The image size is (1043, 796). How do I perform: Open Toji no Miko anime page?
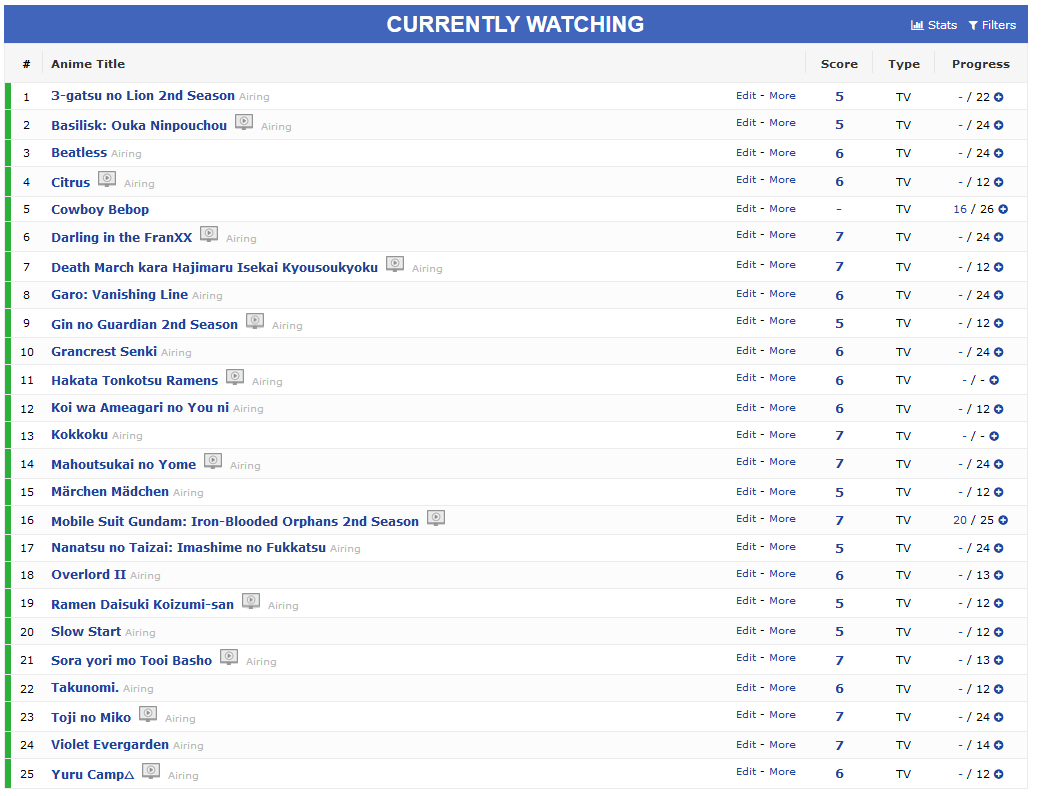point(91,718)
